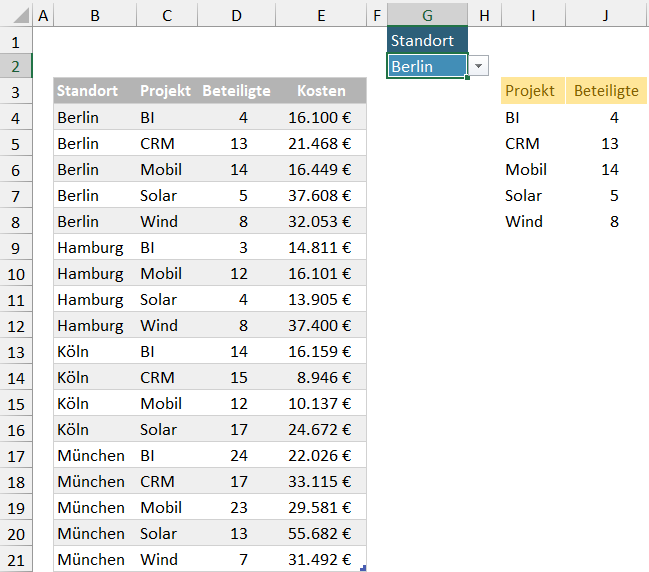Select the cost cell 21.468 €
This screenshot has height=572, width=649.
[x=321, y=144]
